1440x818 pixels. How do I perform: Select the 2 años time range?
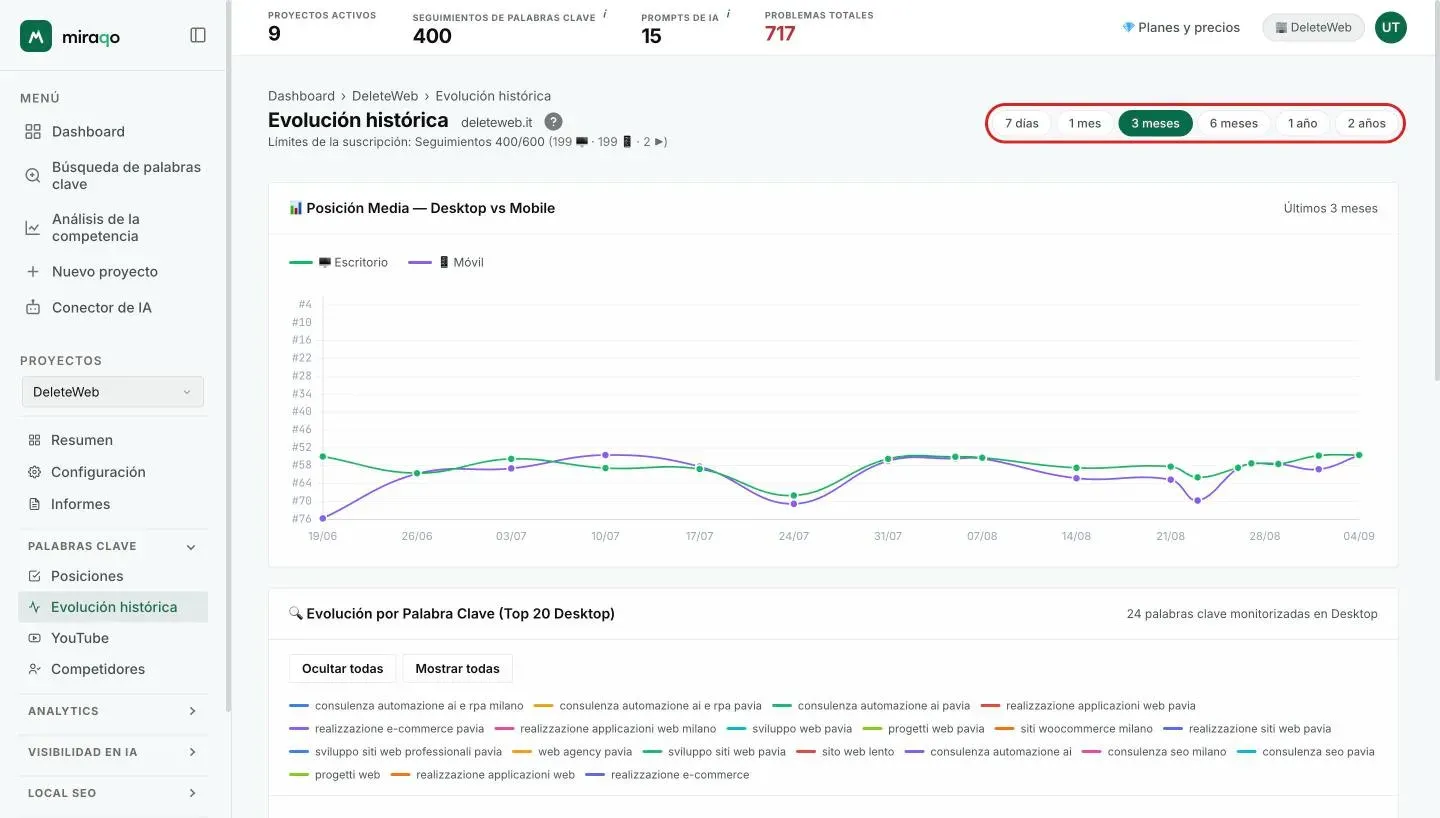(1366, 123)
